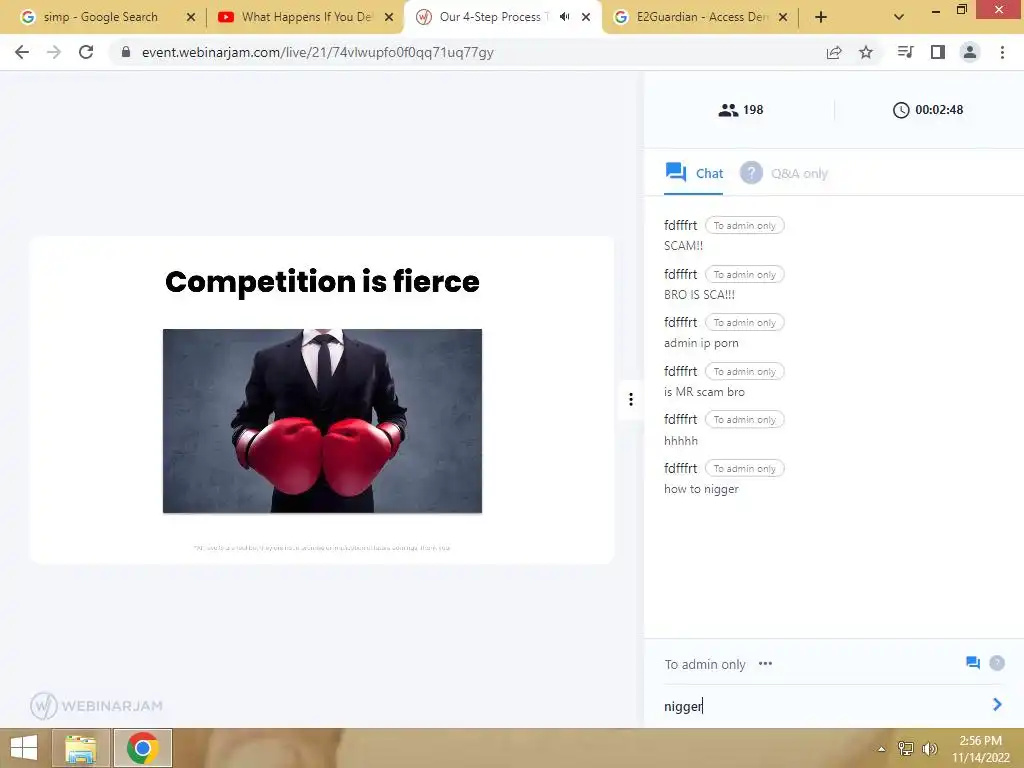Open Chrome's three-dot menu
This screenshot has height=768, width=1024.
(x=1002, y=52)
